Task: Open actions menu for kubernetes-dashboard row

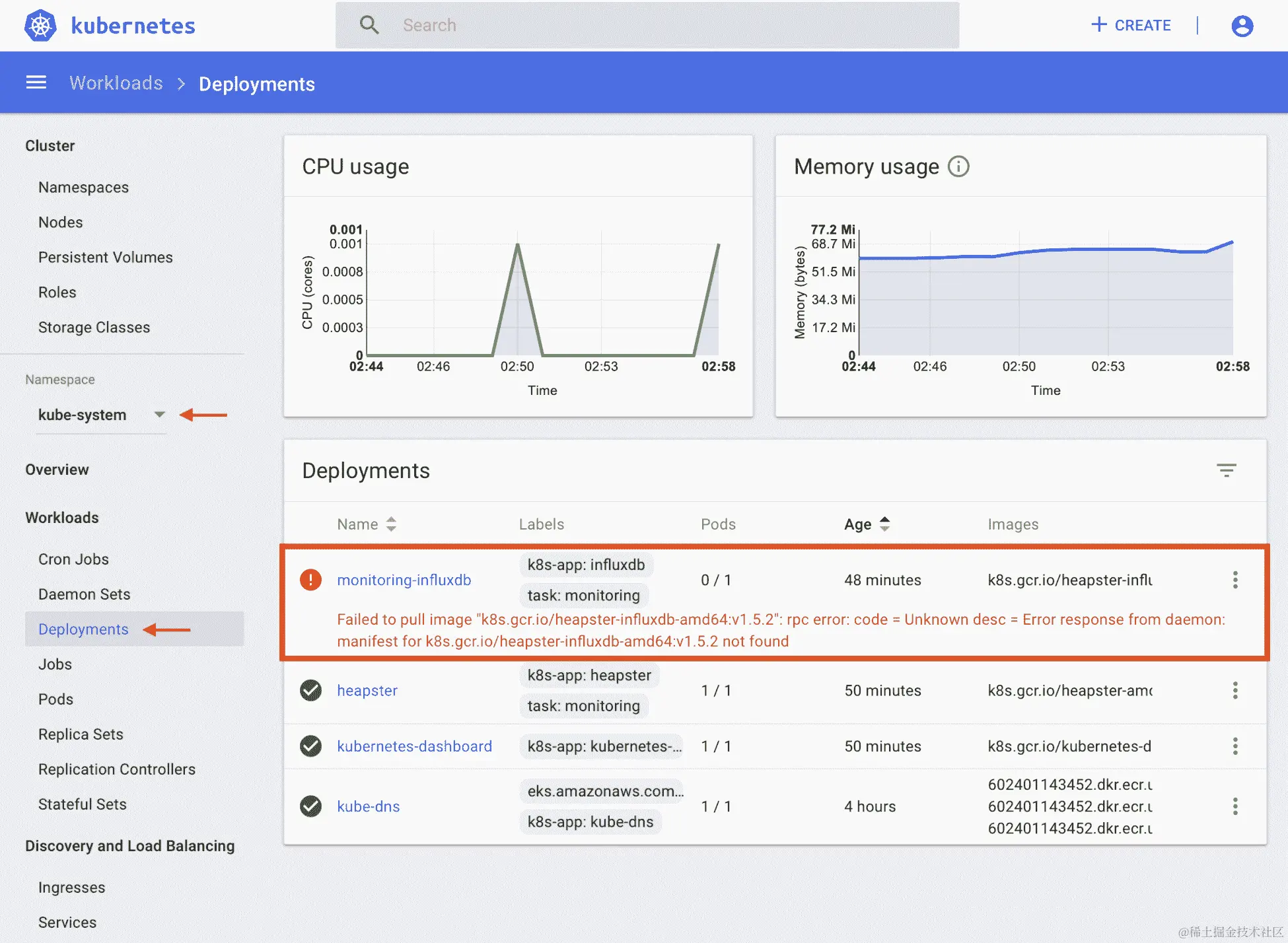Action: (x=1234, y=746)
